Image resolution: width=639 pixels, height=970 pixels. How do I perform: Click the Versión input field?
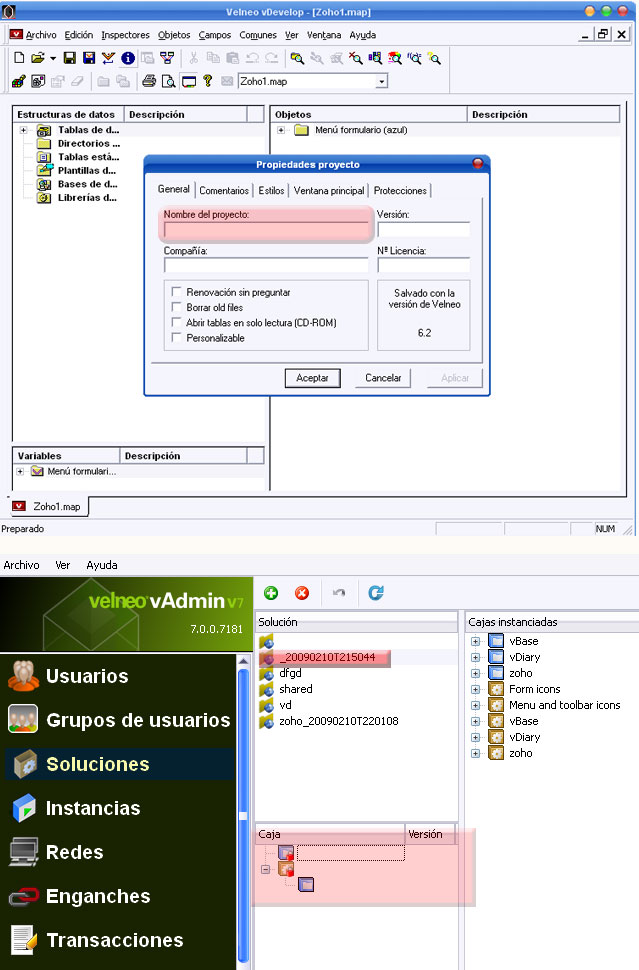point(424,230)
